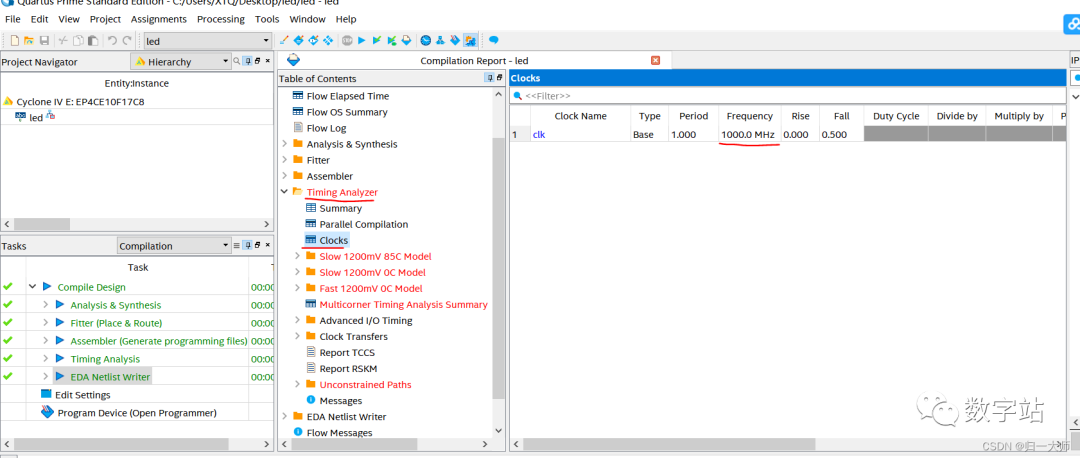Open Program Device (Open Programmer) task
Viewport: 1080px width, 458px height.
137,413
